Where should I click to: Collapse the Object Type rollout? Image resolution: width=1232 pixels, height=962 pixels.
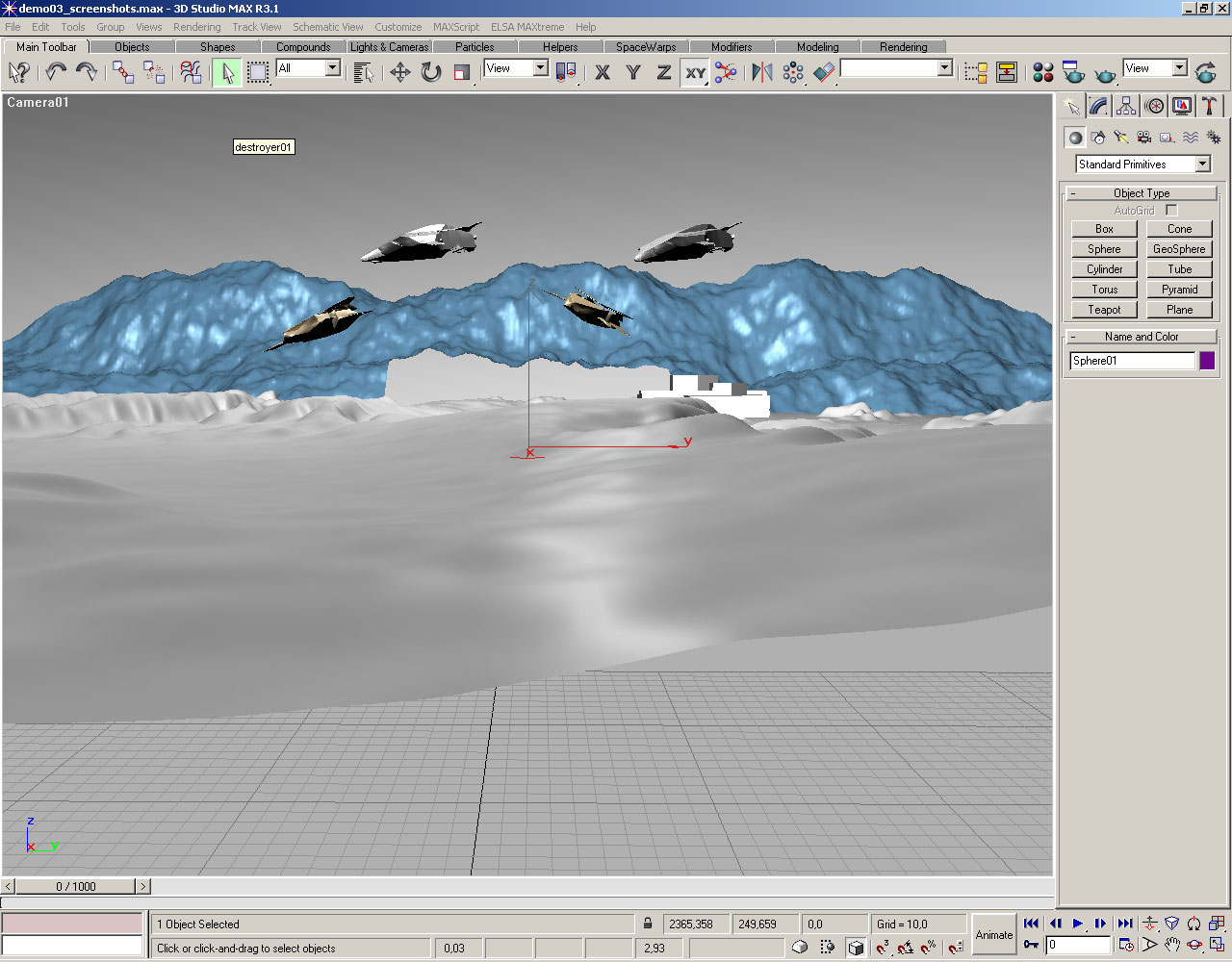1142,193
